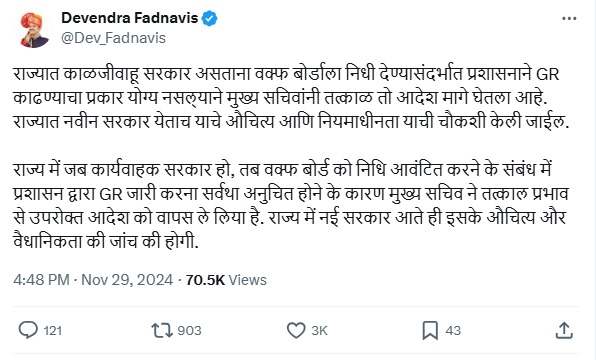Like the tweet with the heart icon
Screen dimensions: 596x360
[x=296, y=330]
